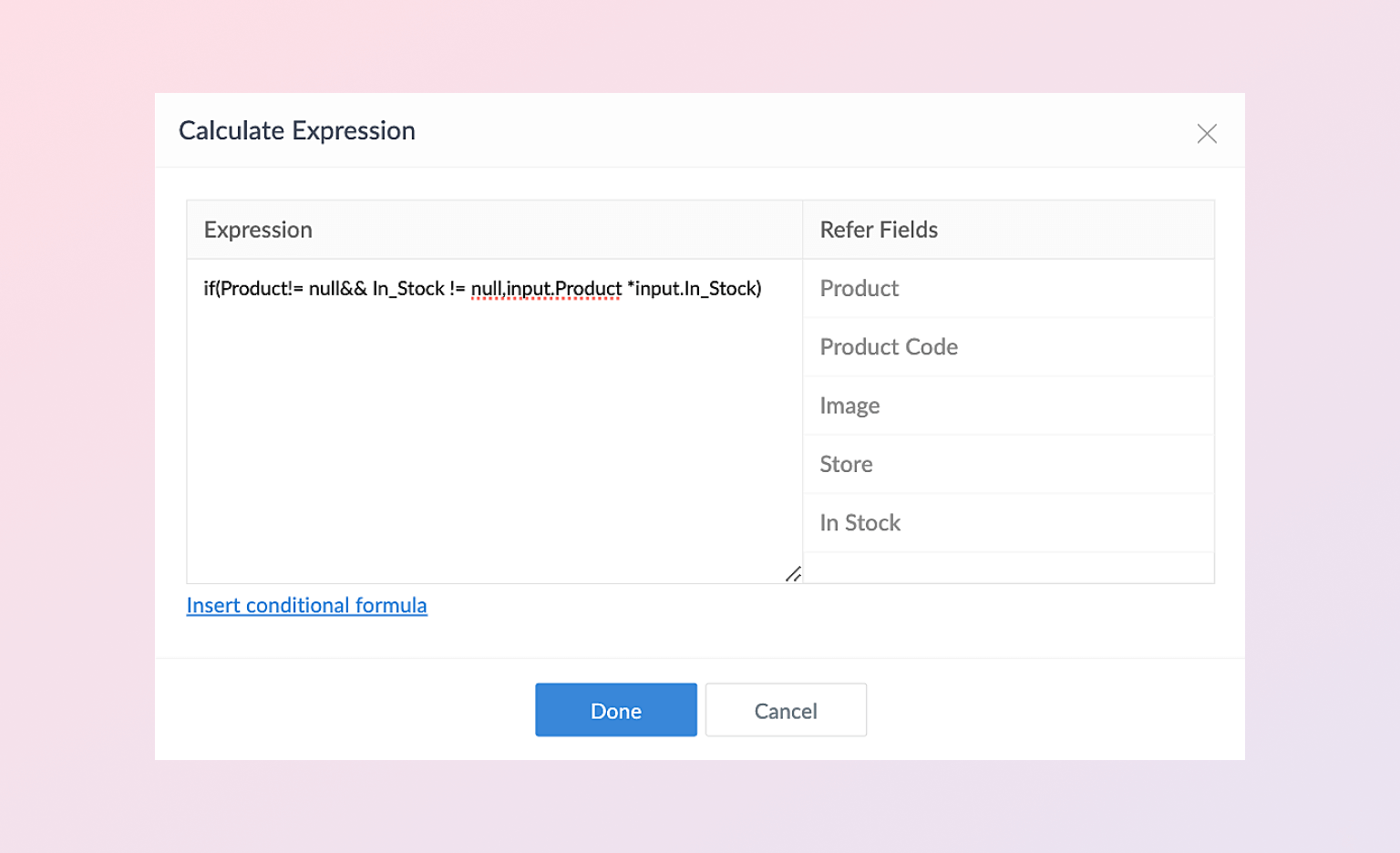Click the Refer Fields column header
The image size is (1400, 853).
click(879, 230)
